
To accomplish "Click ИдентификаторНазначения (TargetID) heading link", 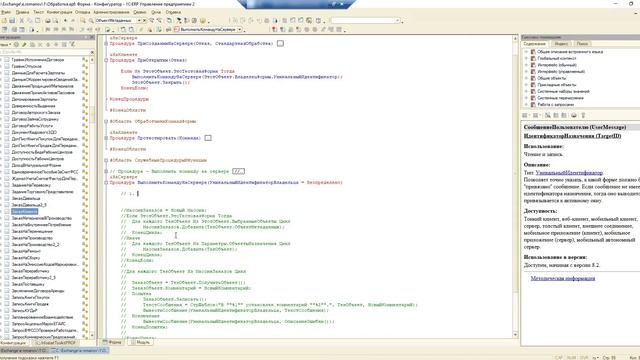I will coord(572,136).
